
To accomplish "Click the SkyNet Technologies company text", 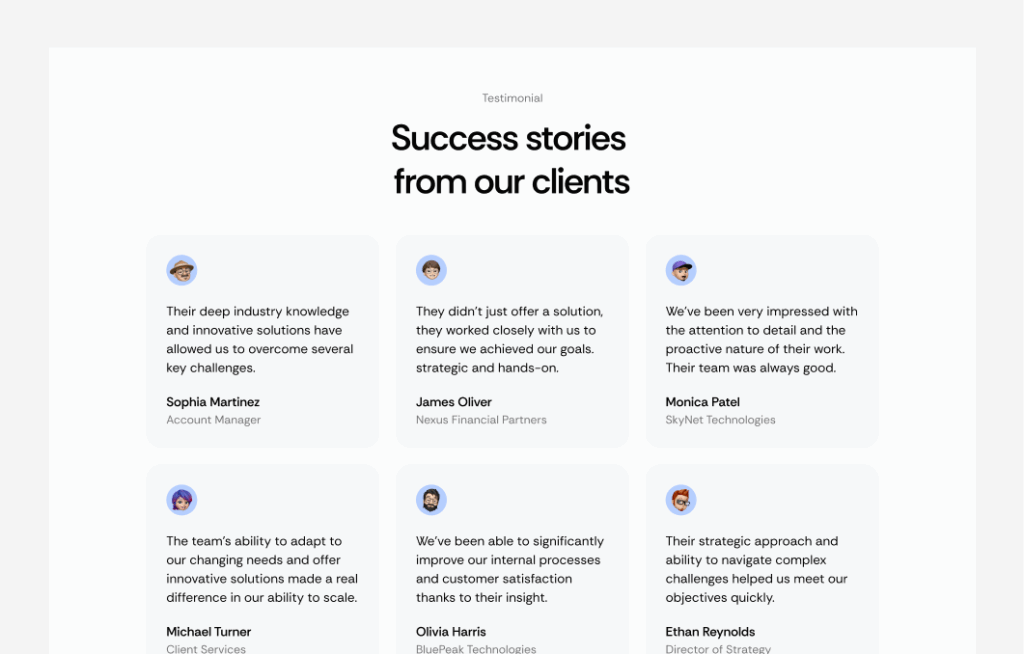I will (720, 420).
